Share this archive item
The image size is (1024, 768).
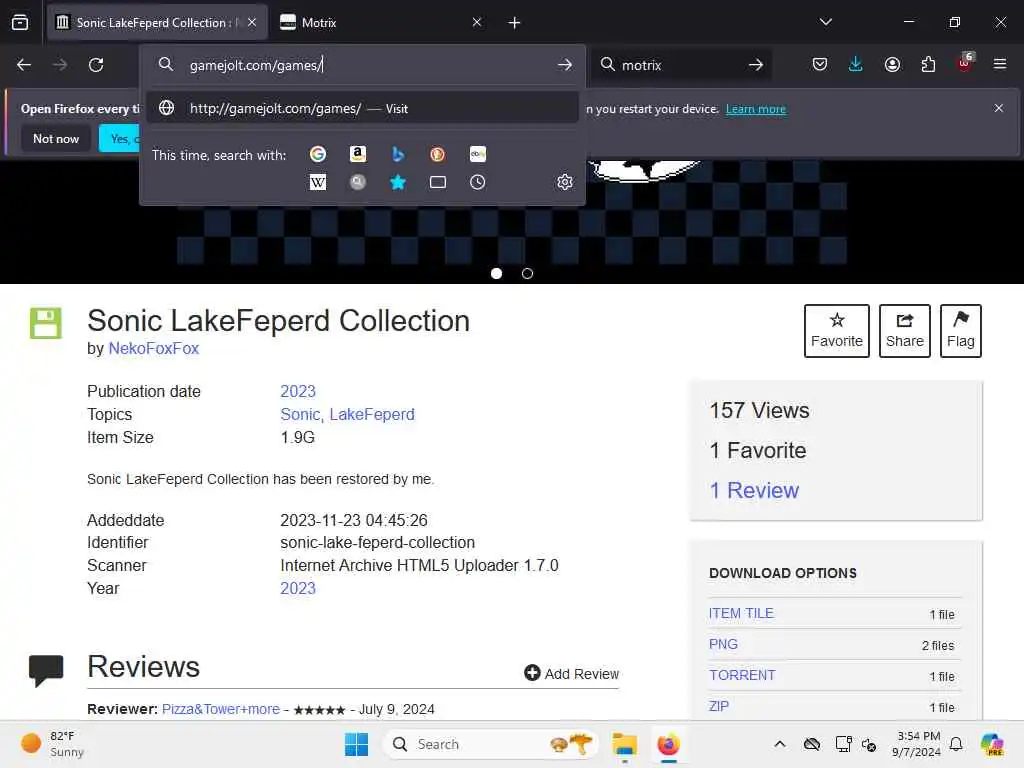[904, 330]
